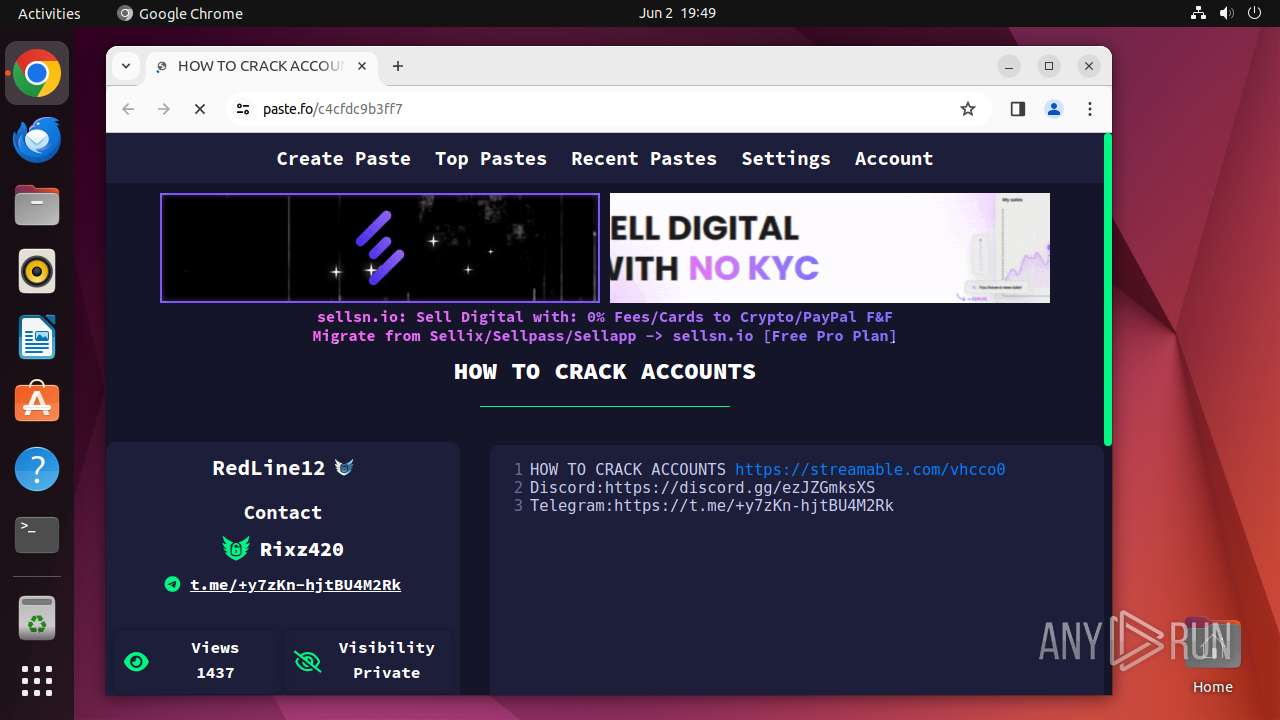Click the HOW TO CRACK ACCOUNTS page heading
The image size is (1280, 720).
coord(605,372)
